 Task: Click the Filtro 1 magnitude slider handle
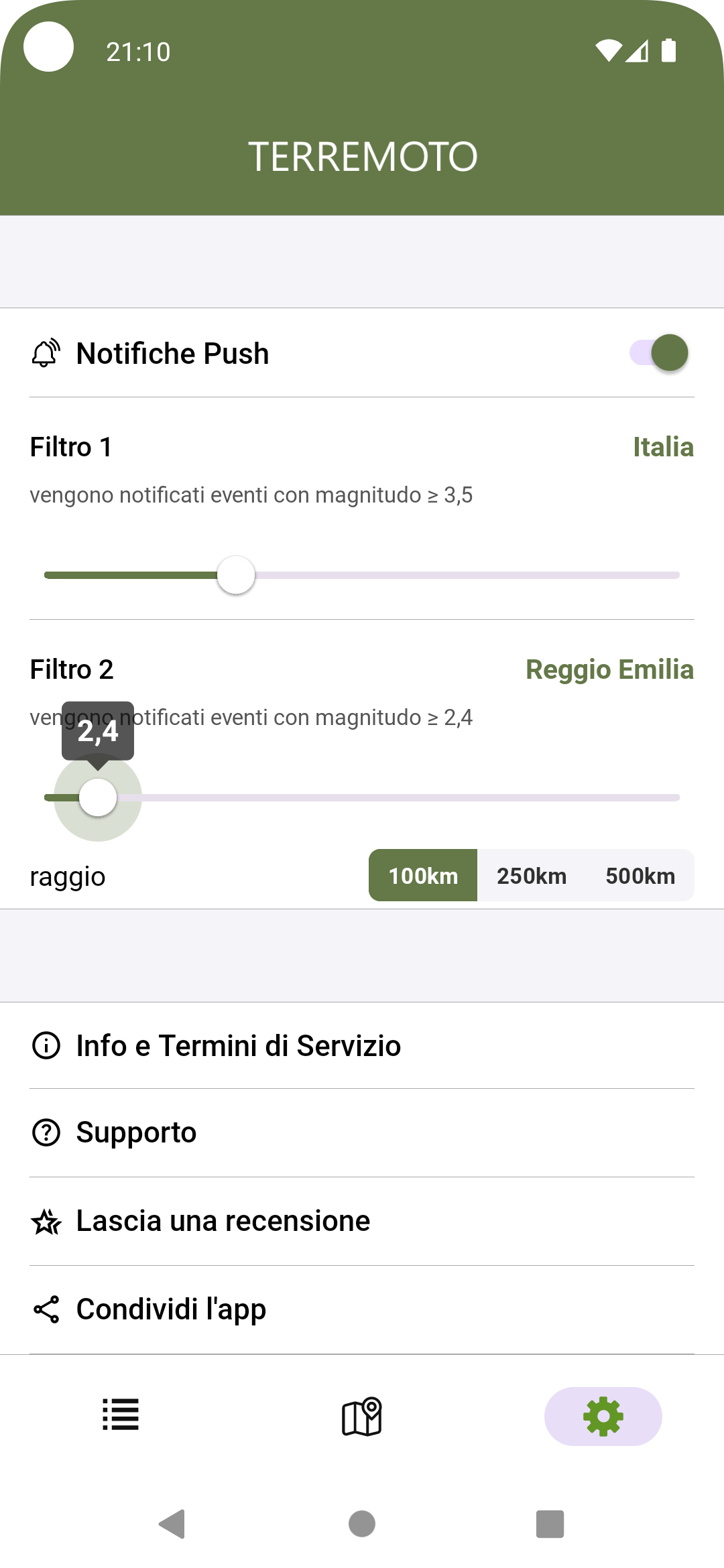[236, 575]
